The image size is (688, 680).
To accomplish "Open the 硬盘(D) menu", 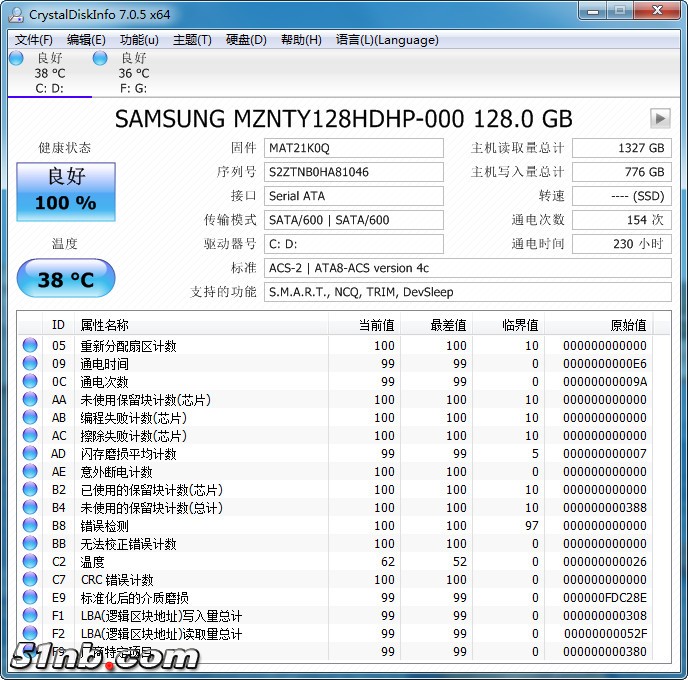I will [246, 40].
